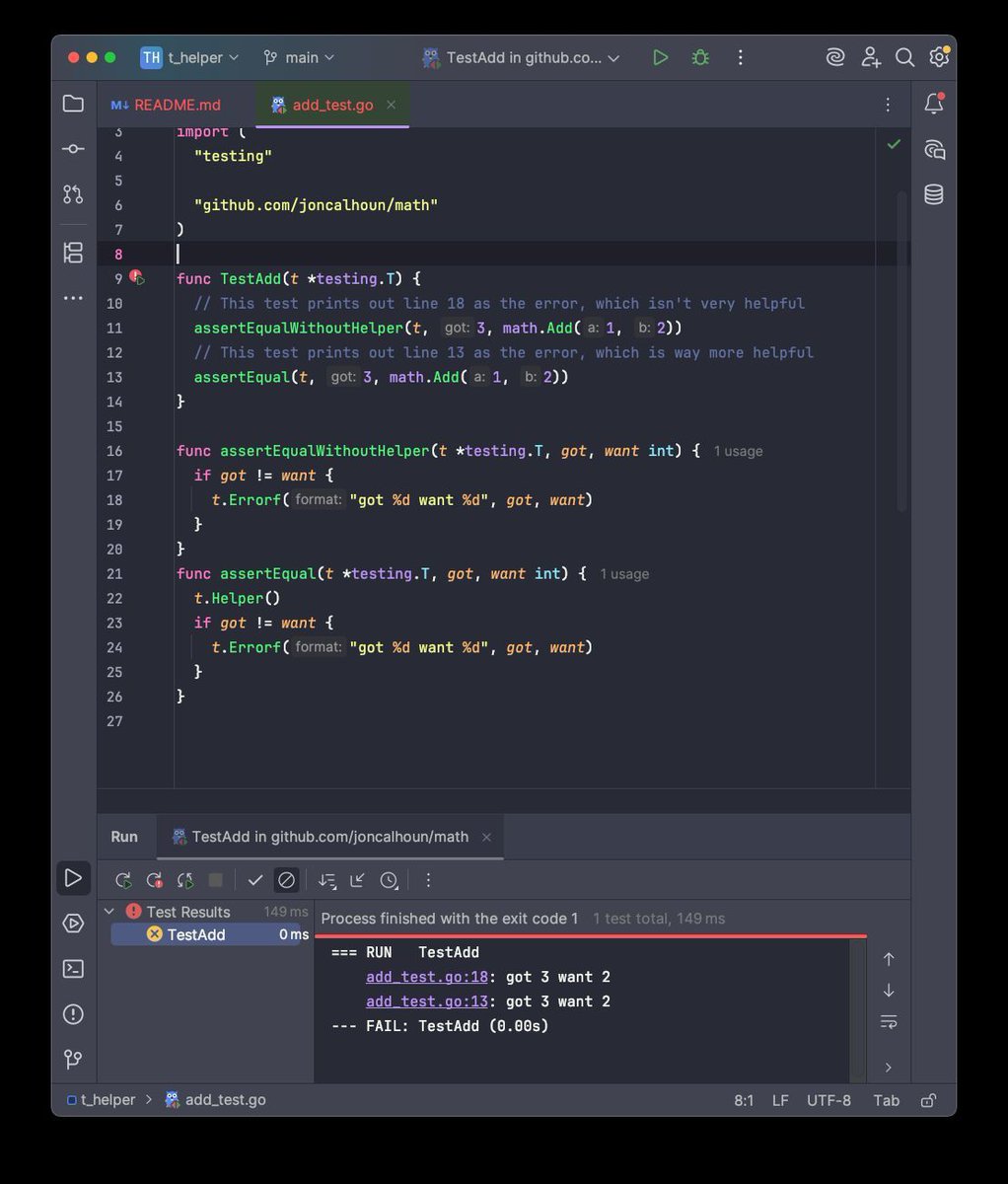Rerun failed tests

(x=154, y=880)
